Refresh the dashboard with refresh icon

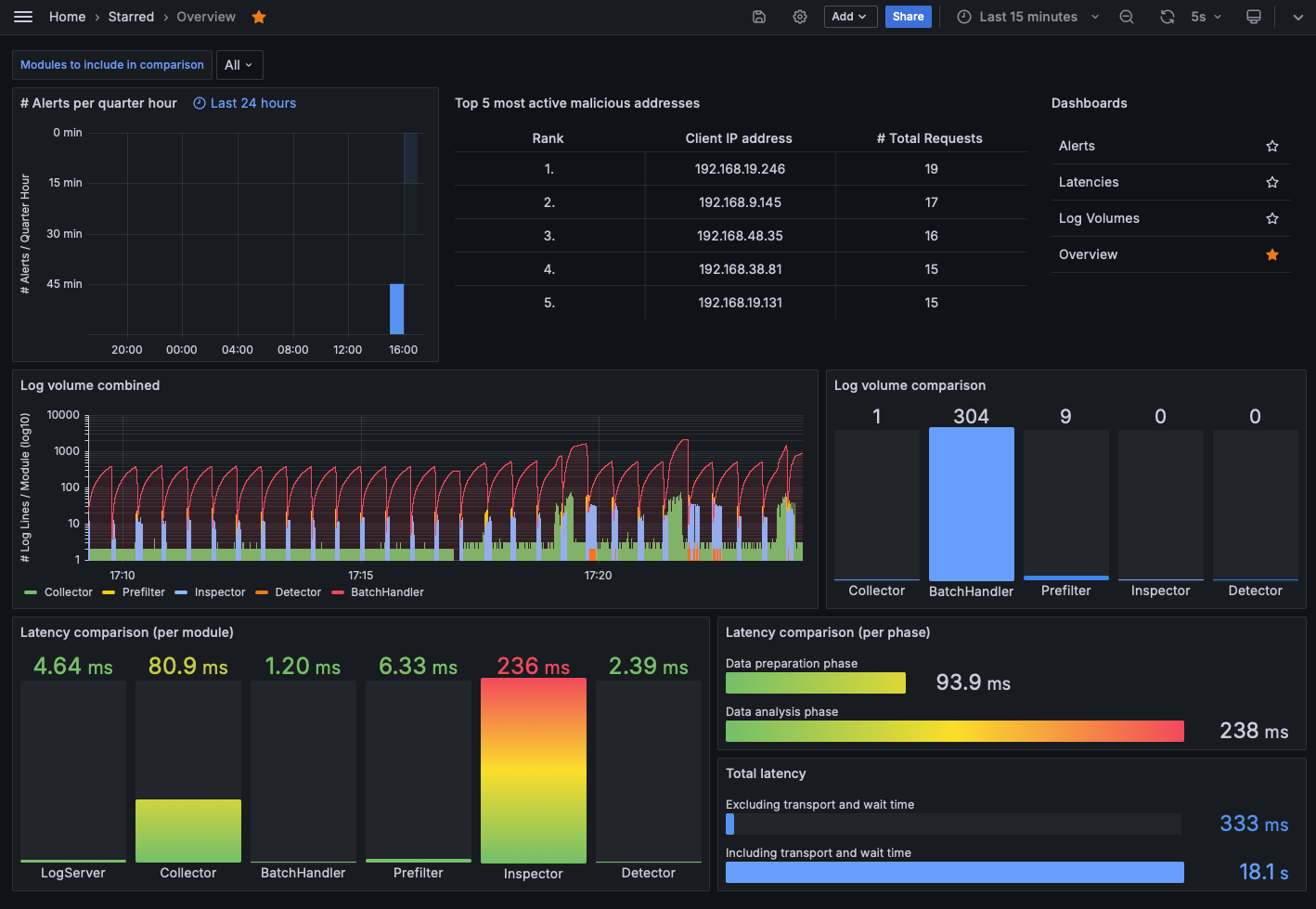point(1168,17)
